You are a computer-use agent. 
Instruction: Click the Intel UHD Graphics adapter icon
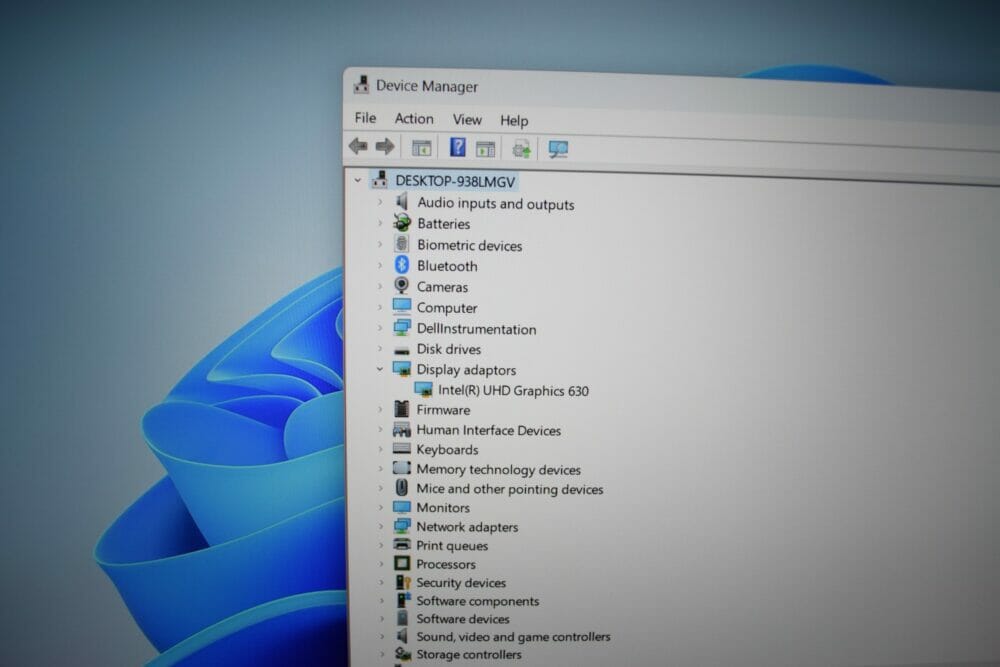coord(423,389)
